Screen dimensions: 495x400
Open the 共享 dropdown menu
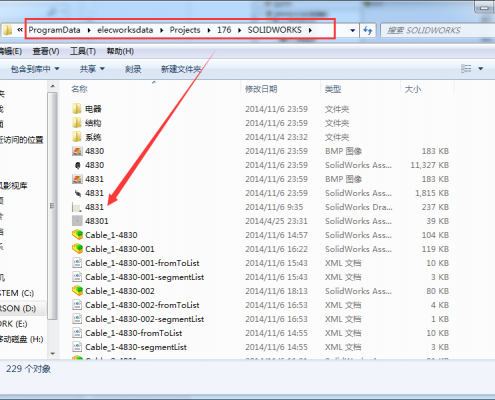92,69
